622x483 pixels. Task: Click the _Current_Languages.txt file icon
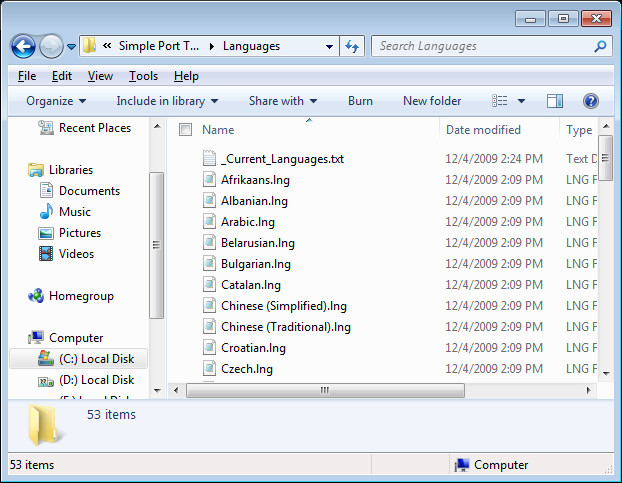coord(209,159)
